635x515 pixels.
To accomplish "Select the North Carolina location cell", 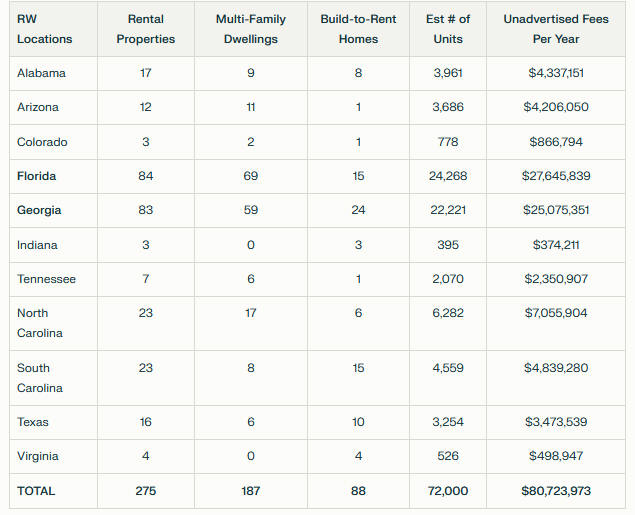I will 40,323.
